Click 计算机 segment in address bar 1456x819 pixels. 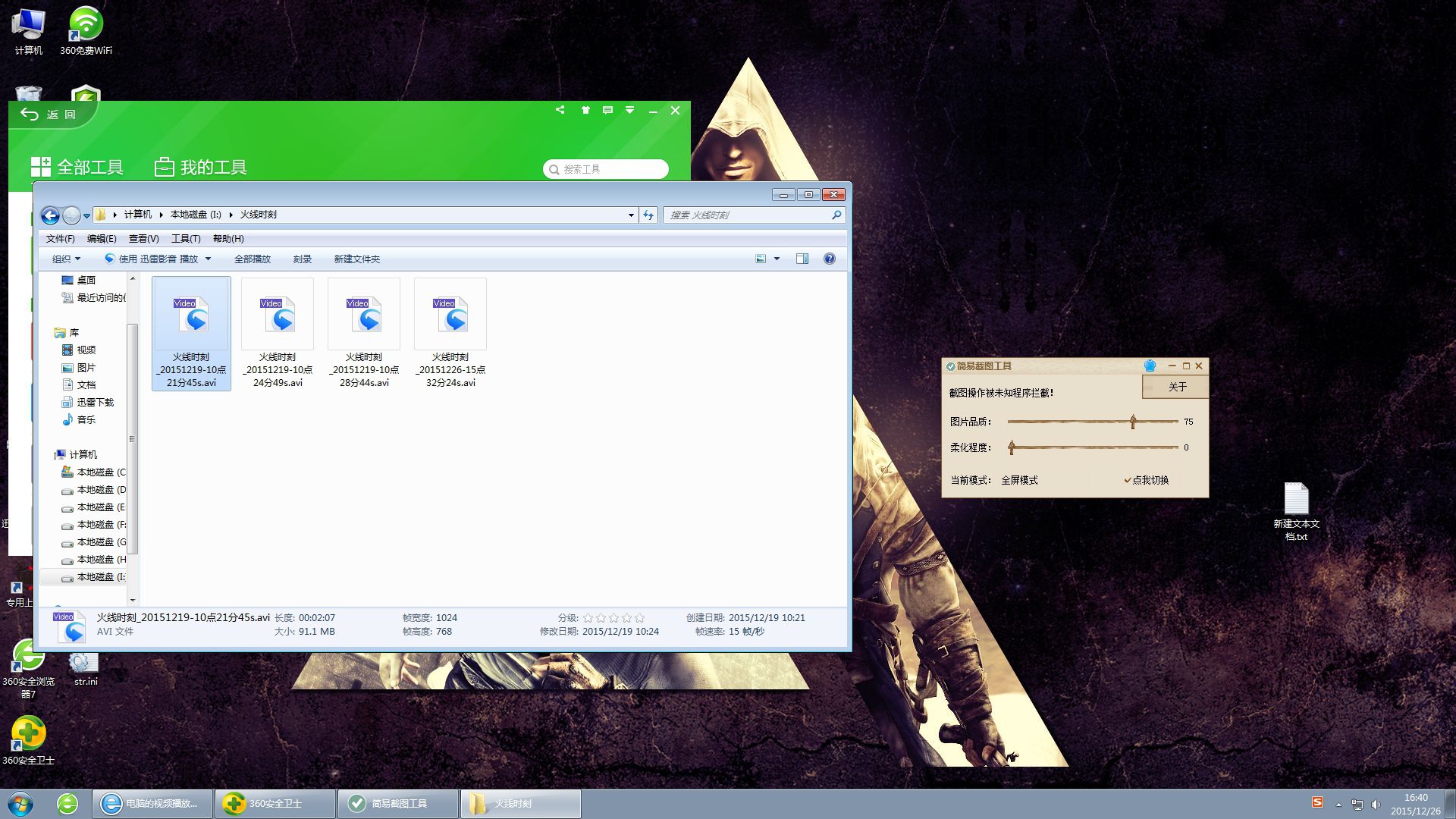[138, 215]
